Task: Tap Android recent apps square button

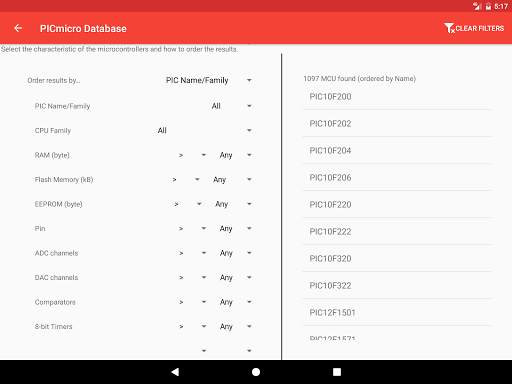Action: [x=337, y=372]
